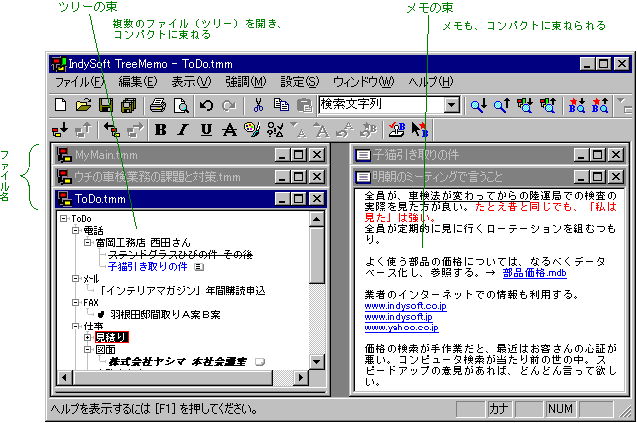Click the grayed move node up icon
Image resolution: width=637 pixels, height=423 pixels.
(x=83, y=130)
